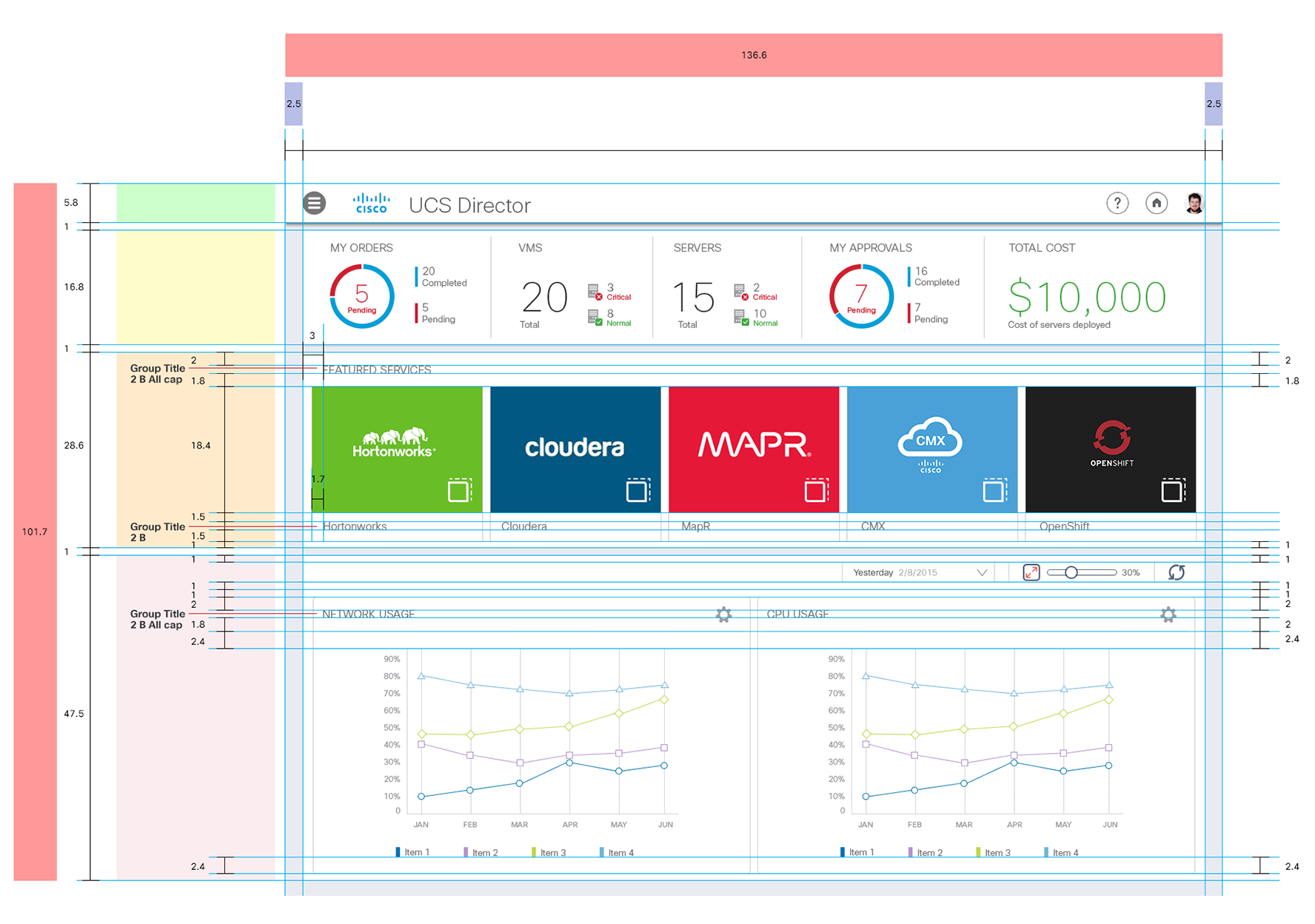Click the VMs normal status icon

point(595,318)
